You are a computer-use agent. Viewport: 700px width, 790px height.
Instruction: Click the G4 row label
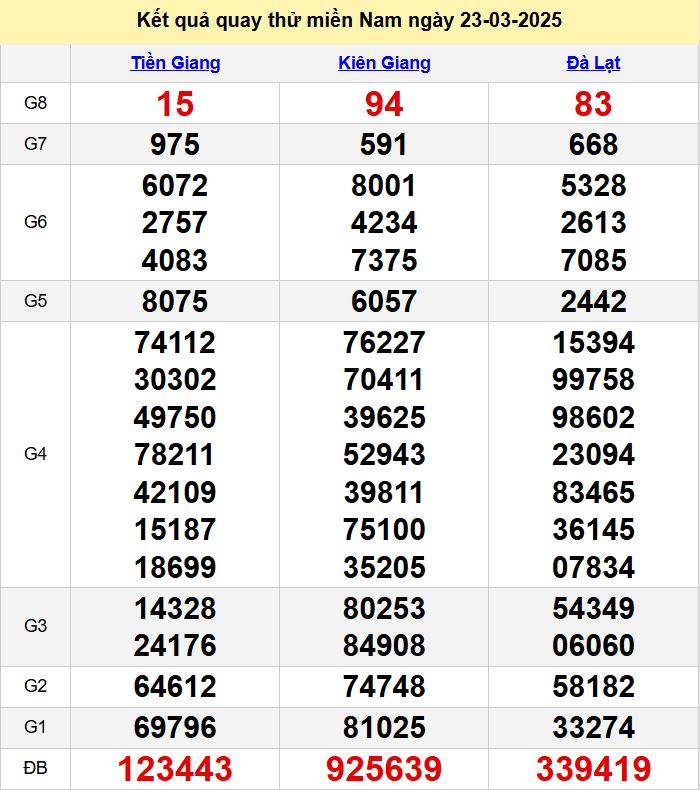(x=35, y=454)
